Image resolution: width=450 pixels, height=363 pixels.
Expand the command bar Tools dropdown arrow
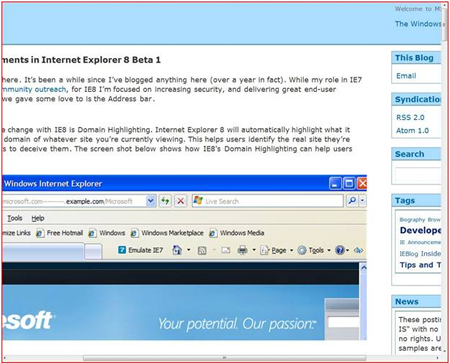[x=329, y=250]
